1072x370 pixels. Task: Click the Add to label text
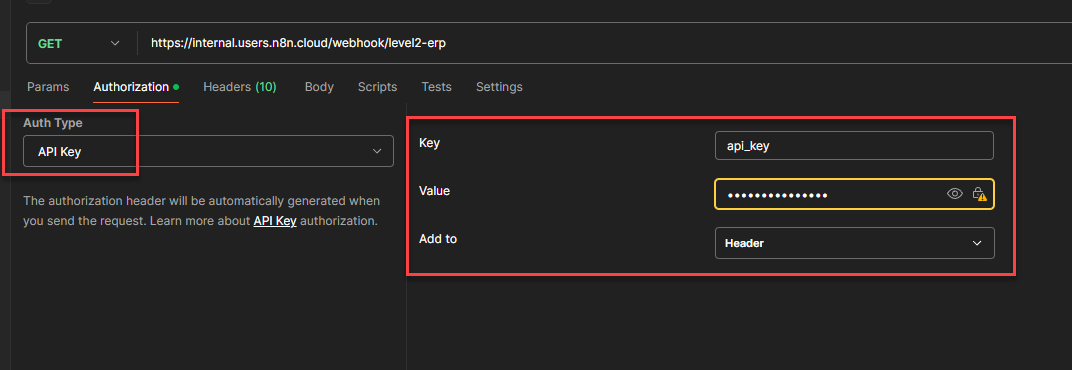coord(438,239)
